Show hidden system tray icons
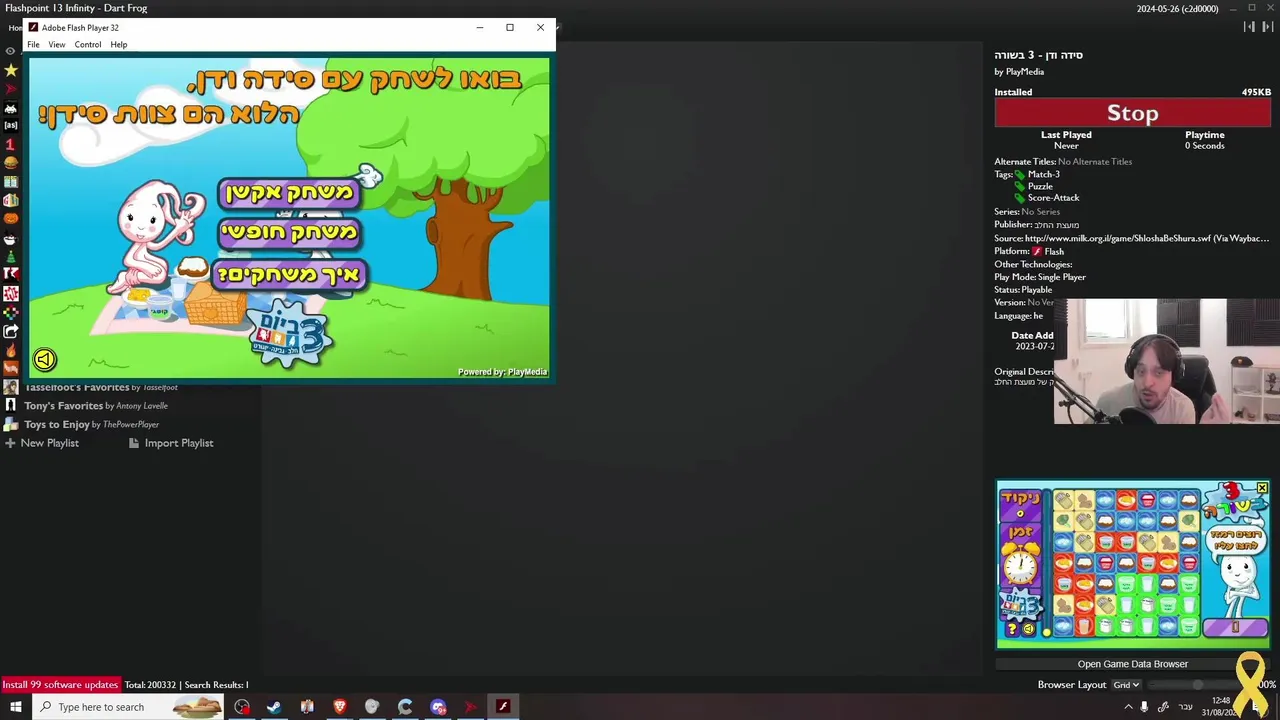Image resolution: width=1280 pixels, height=720 pixels. pyautogui.click(x=1128, y=707)
